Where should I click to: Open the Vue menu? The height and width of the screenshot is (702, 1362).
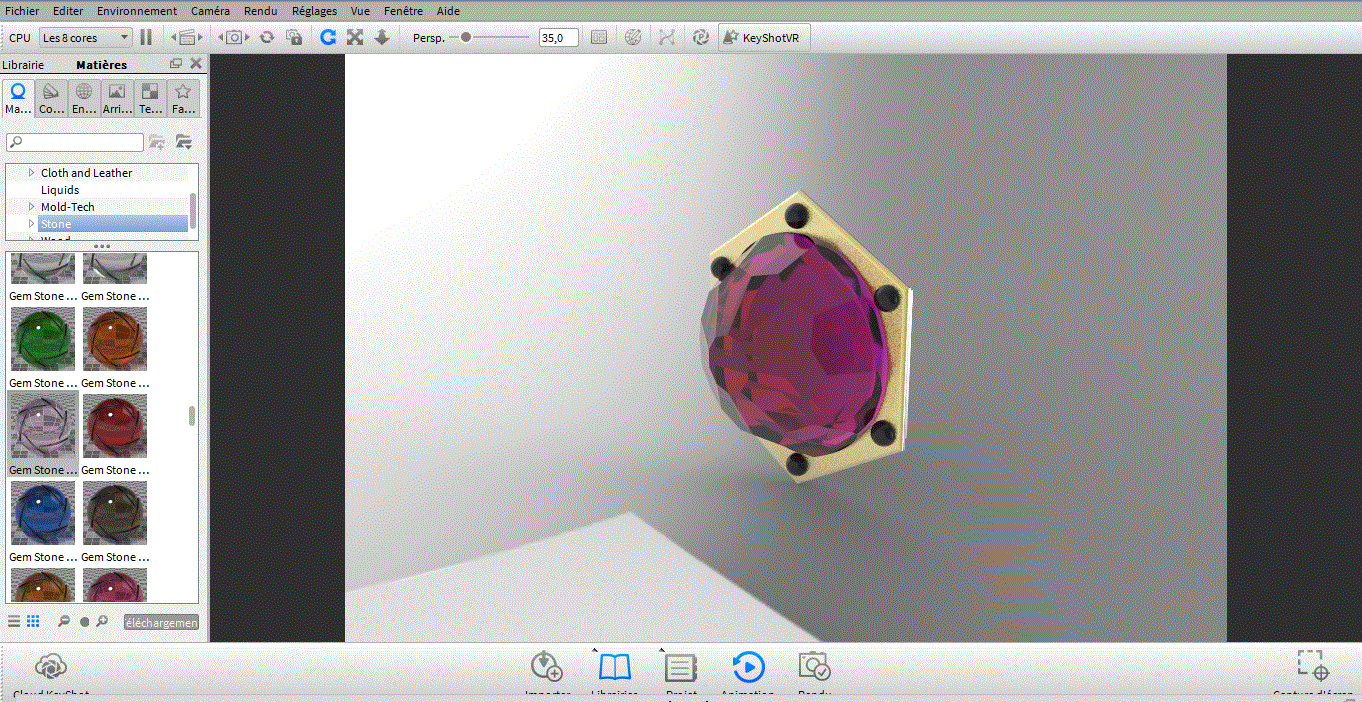point(361,11)
